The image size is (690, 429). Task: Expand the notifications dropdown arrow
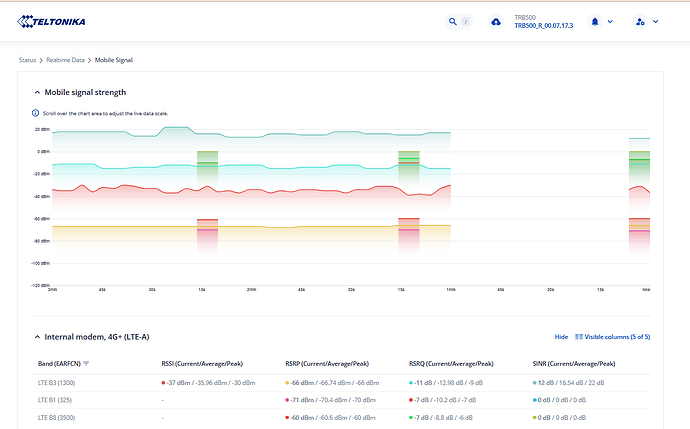click(611, 21)
